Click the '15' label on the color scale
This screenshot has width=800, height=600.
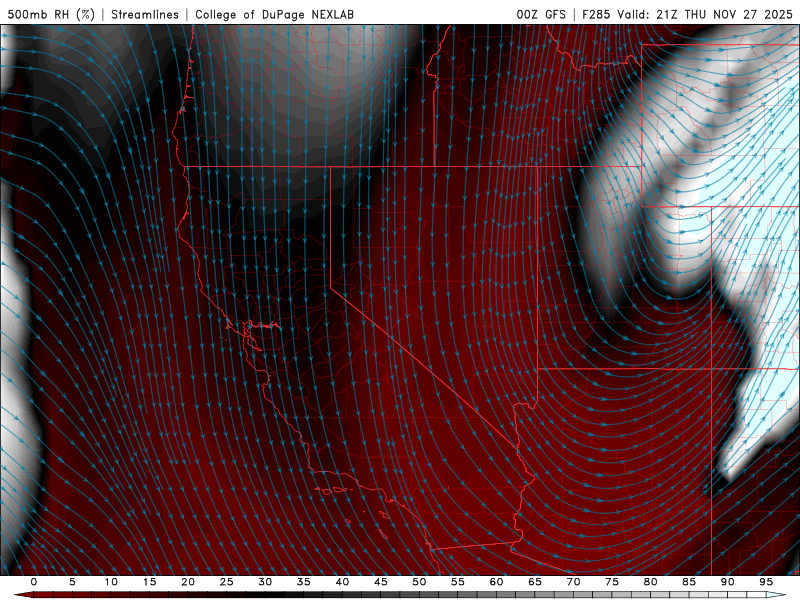coord(149,582)
